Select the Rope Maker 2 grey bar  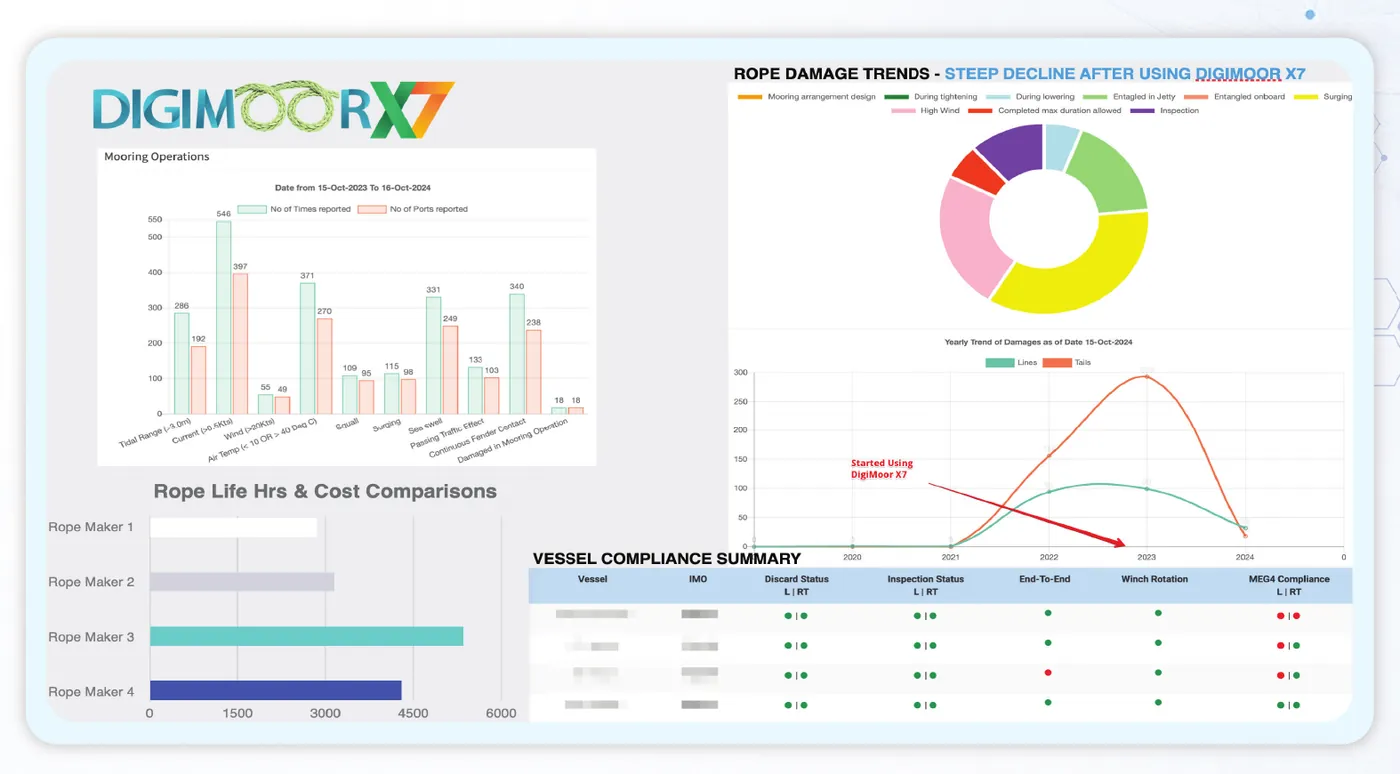[242, 582]
